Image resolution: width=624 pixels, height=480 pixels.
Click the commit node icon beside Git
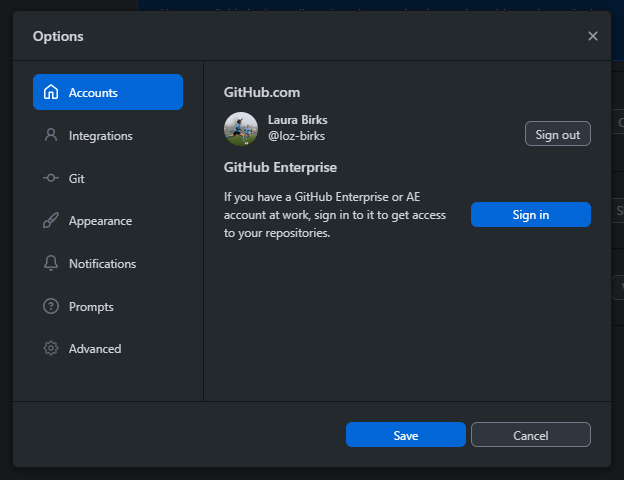(x=51, y=178)
